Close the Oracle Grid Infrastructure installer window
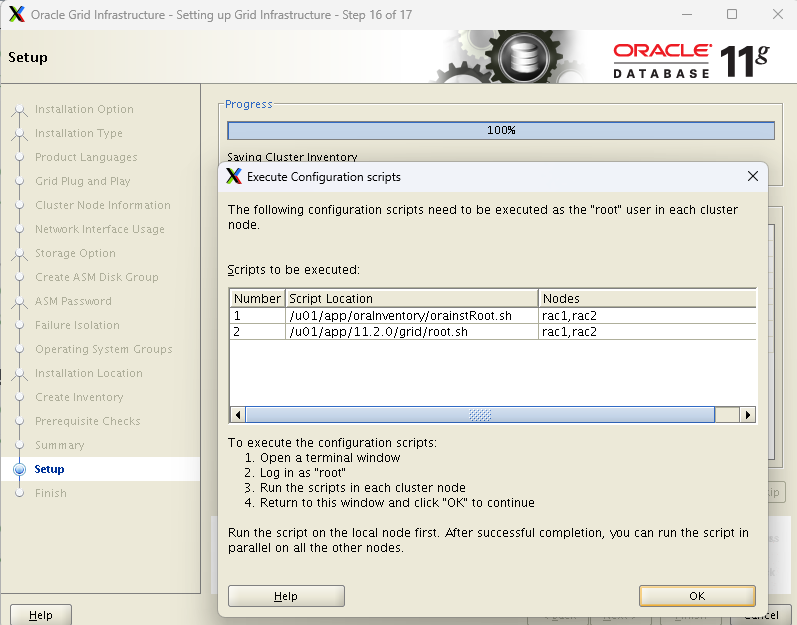 point(778,14)
